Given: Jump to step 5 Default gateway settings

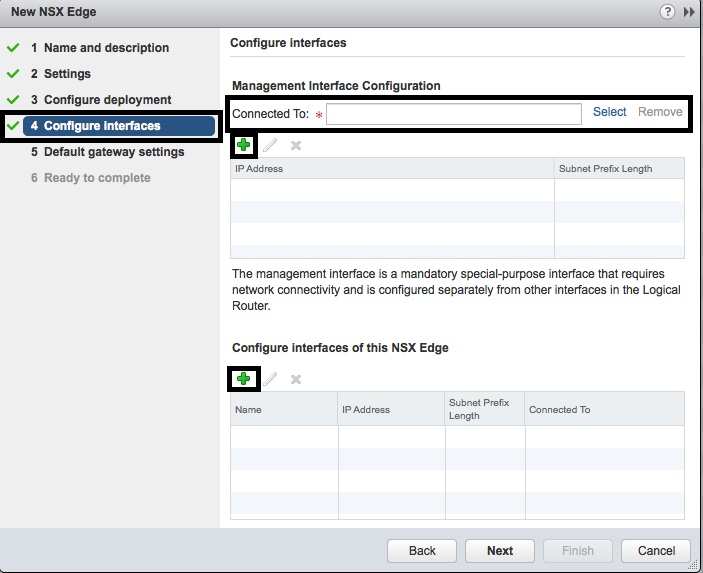Looking at the screenshot, I should (x=114, y=152).
